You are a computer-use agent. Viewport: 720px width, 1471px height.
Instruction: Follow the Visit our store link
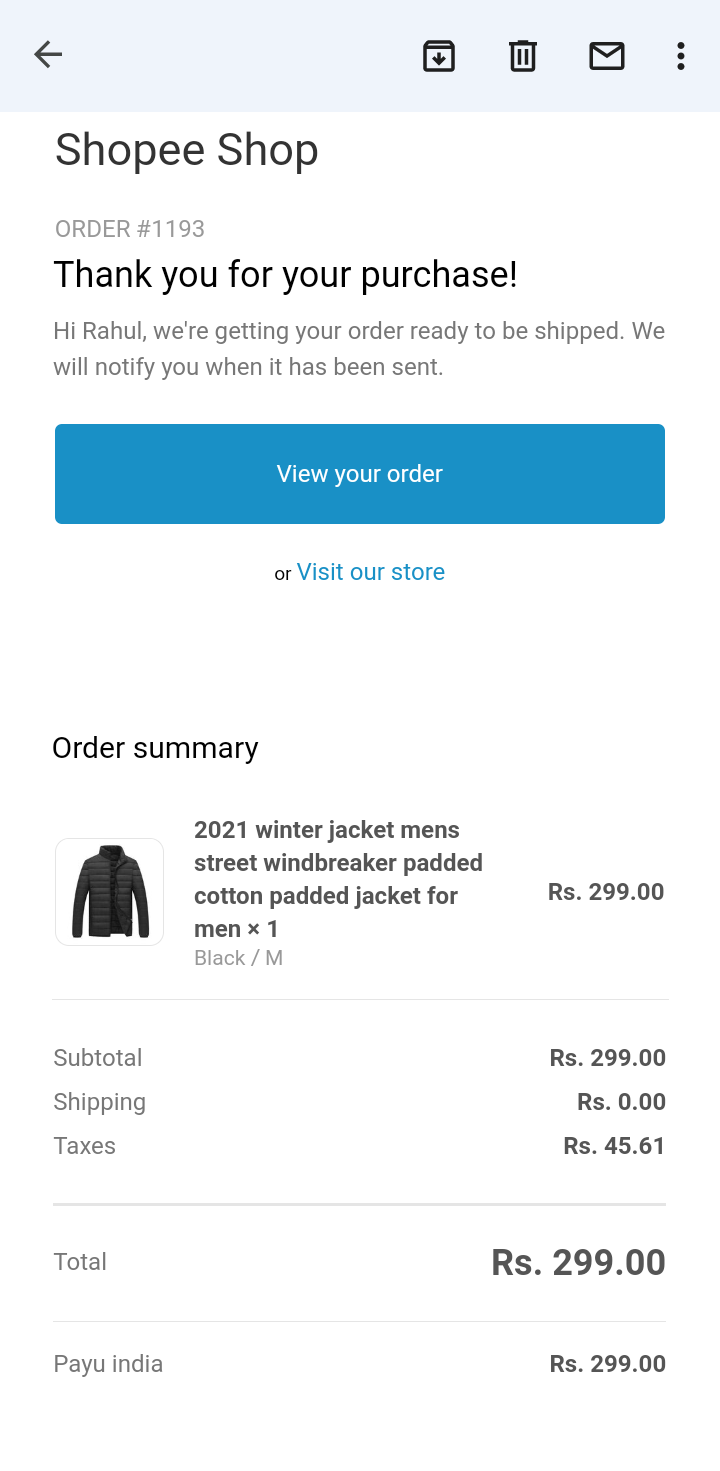click(370, 572)
